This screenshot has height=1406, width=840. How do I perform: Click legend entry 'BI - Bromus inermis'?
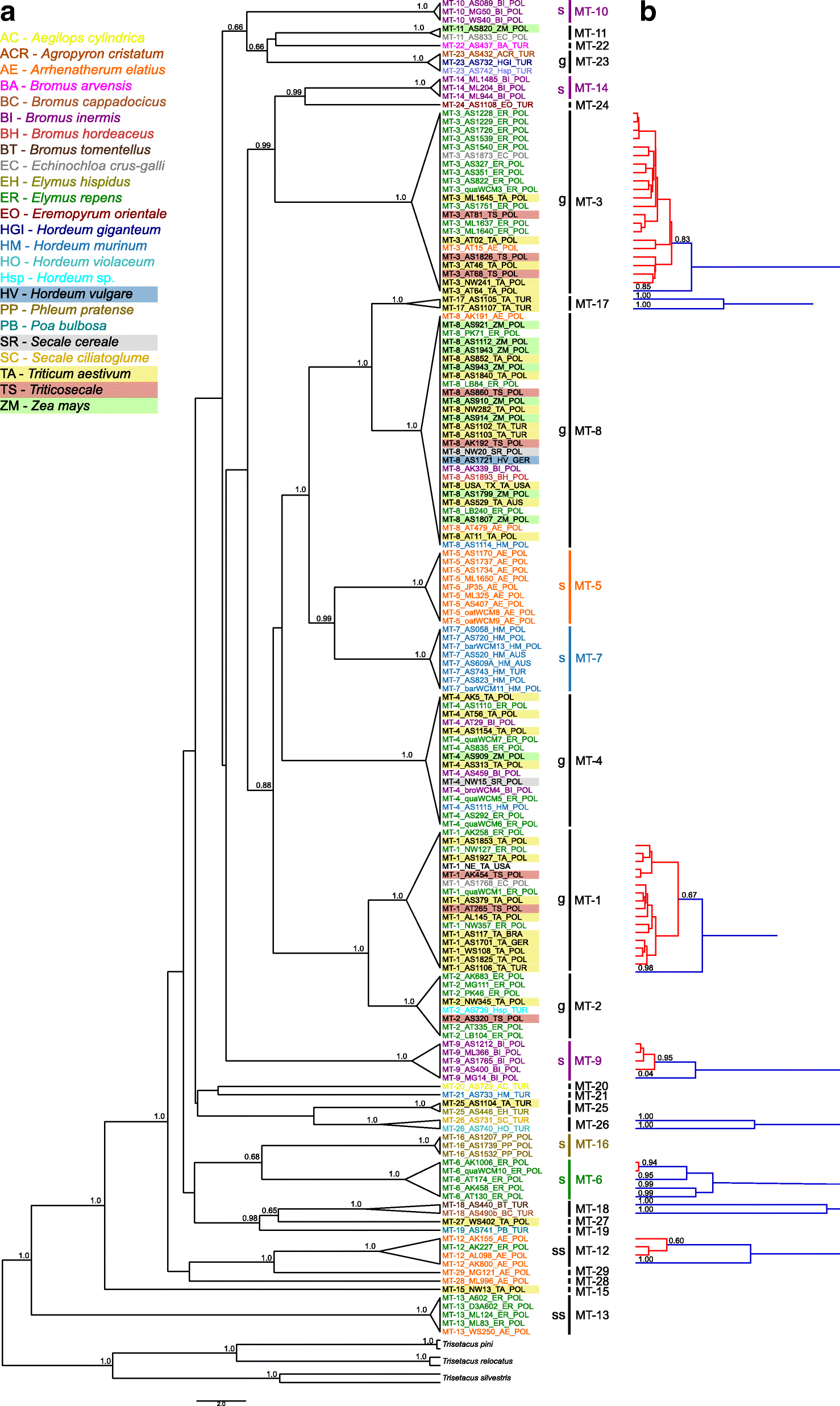click(60, 118)
